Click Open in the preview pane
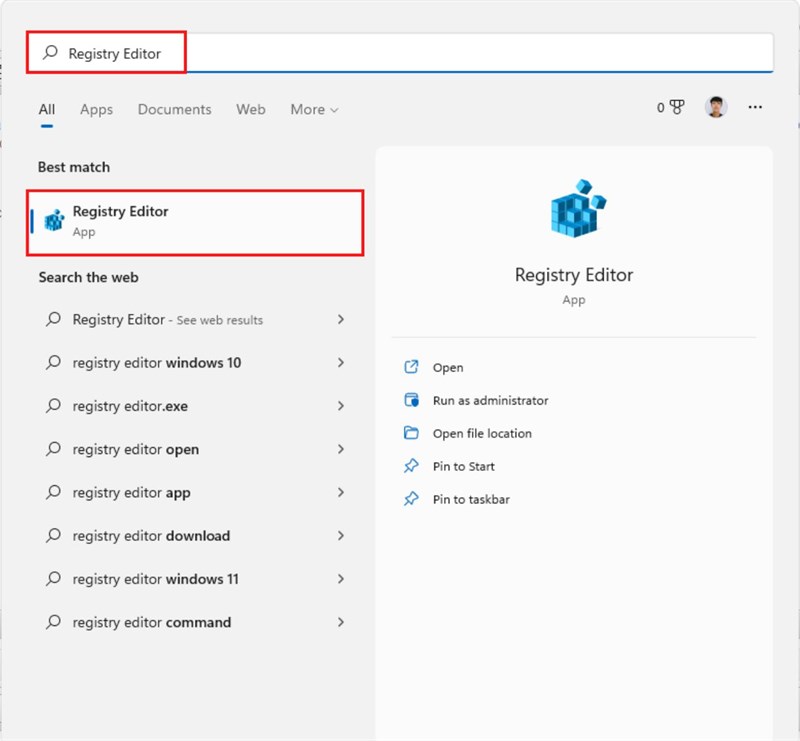800x741 pixels. [448, 367]
